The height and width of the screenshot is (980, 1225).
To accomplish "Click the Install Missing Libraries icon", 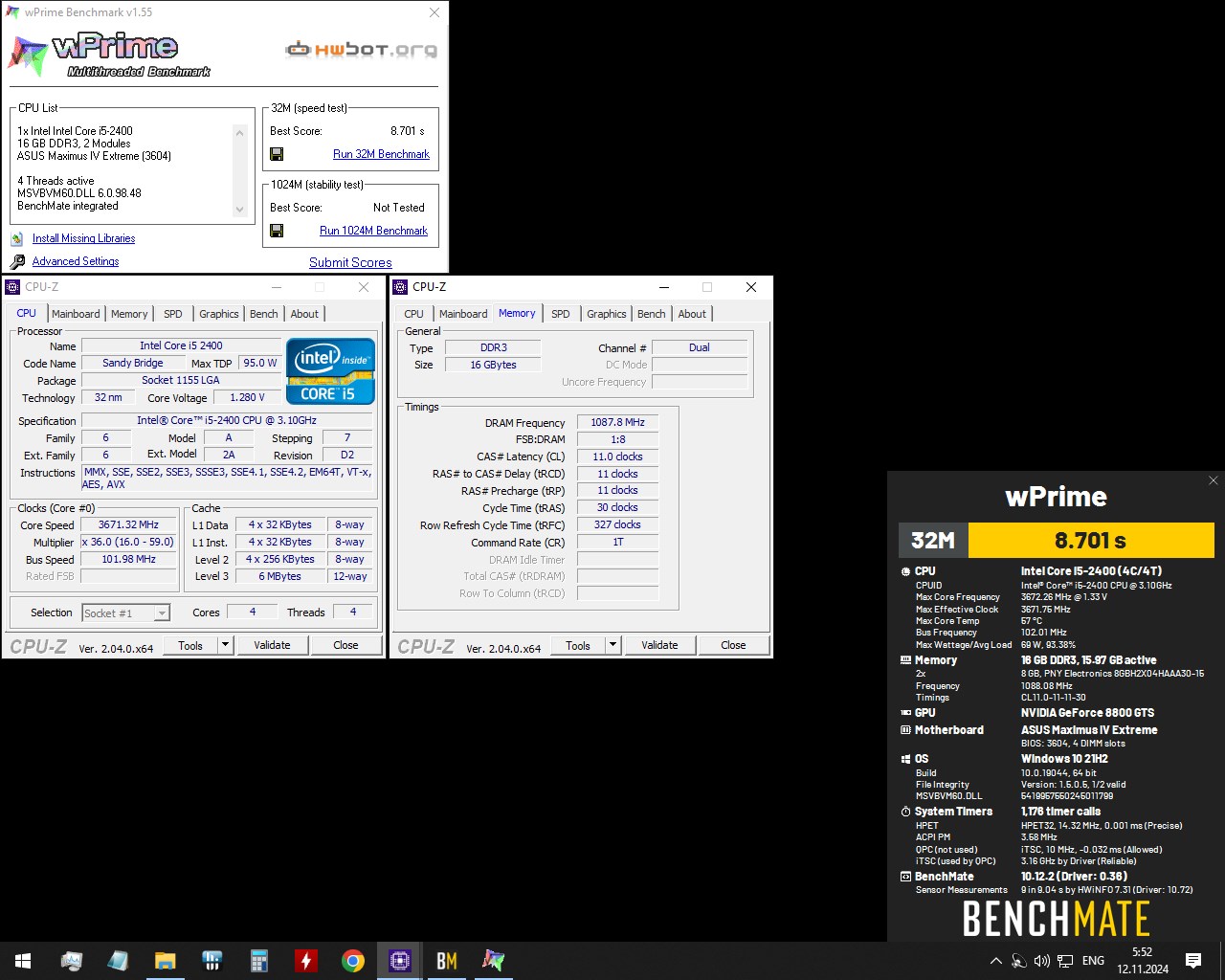I will point(17,238).
